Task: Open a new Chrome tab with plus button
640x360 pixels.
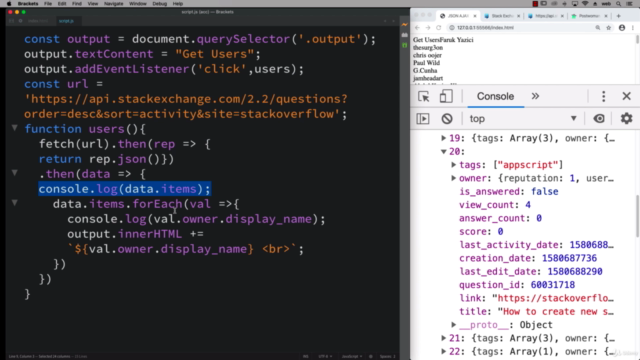Action: click(618, 16)
